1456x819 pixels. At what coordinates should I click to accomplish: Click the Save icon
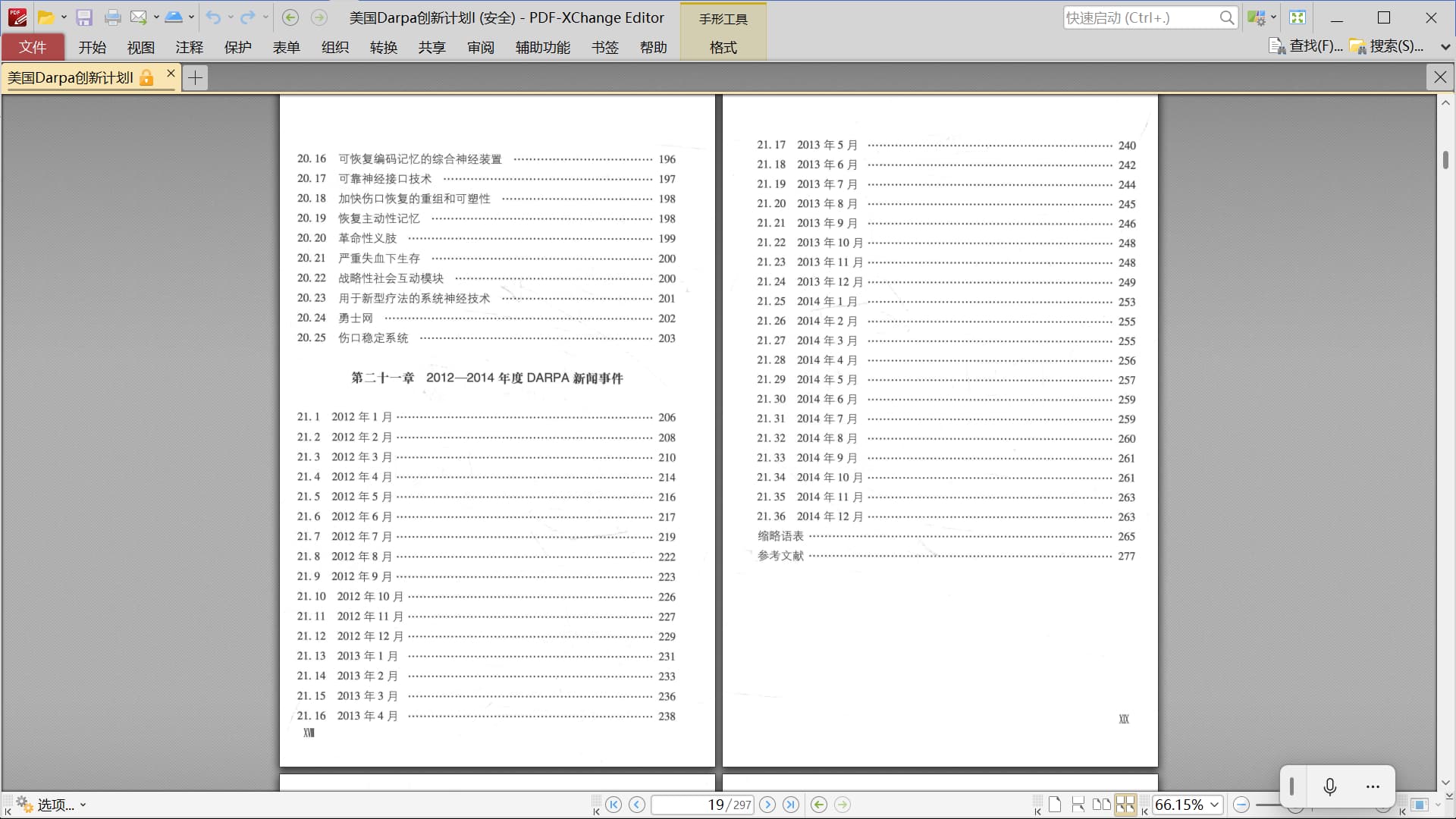point(84,17)
